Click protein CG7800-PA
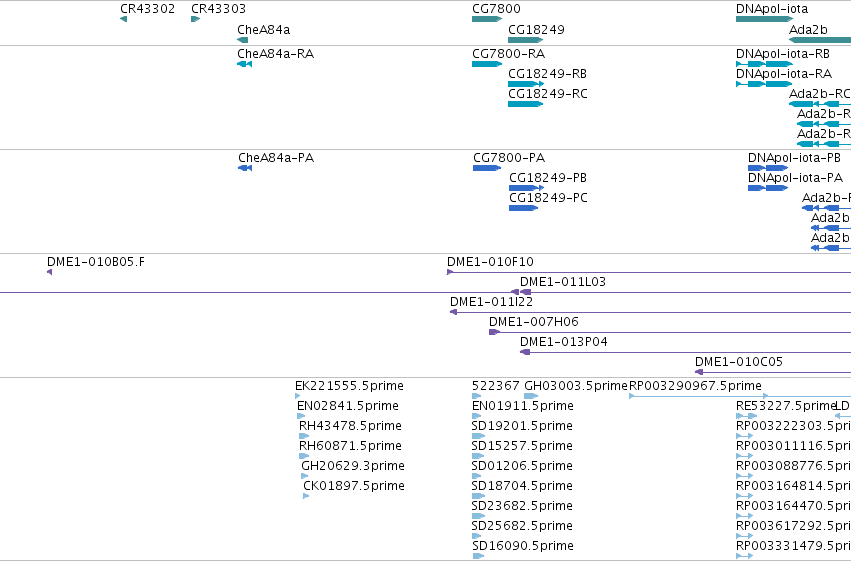 tap(509, 158)
